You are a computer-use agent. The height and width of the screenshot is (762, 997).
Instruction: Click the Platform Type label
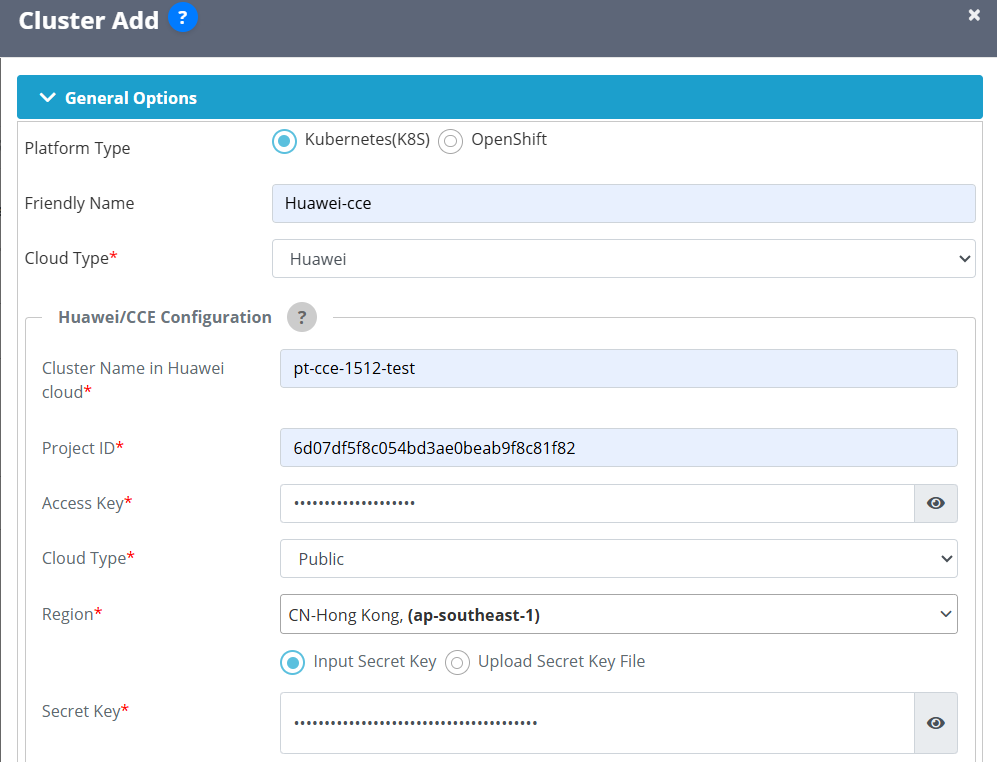(x=78, y=148)
